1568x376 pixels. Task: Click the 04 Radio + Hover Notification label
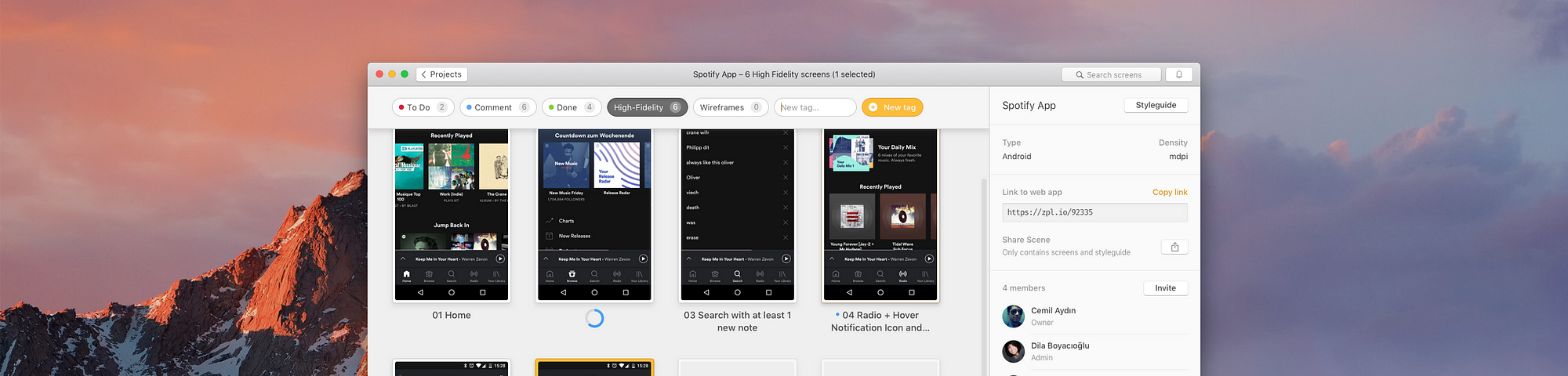click(x=880, y=321)
